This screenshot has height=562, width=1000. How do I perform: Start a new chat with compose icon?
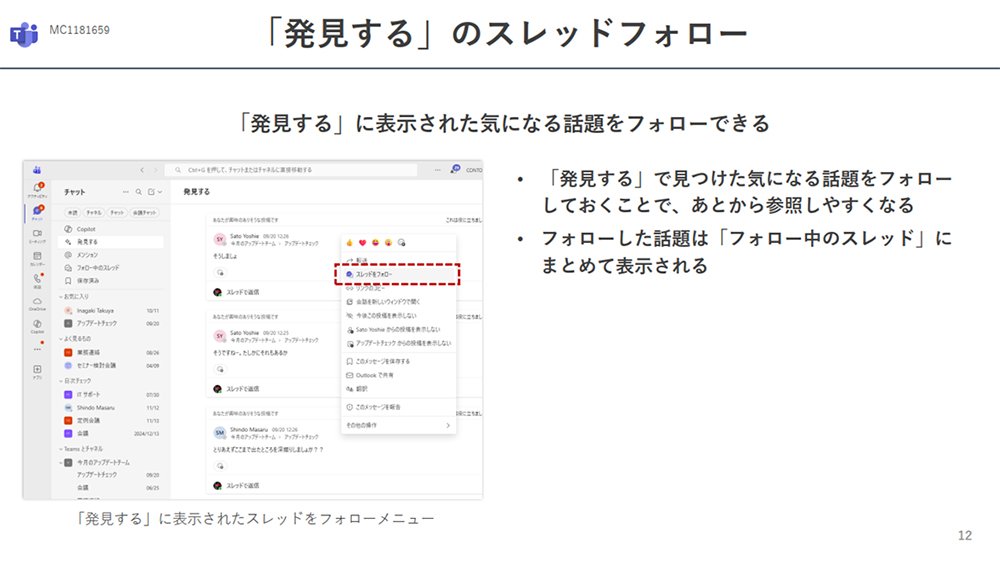tap(151, 192)
